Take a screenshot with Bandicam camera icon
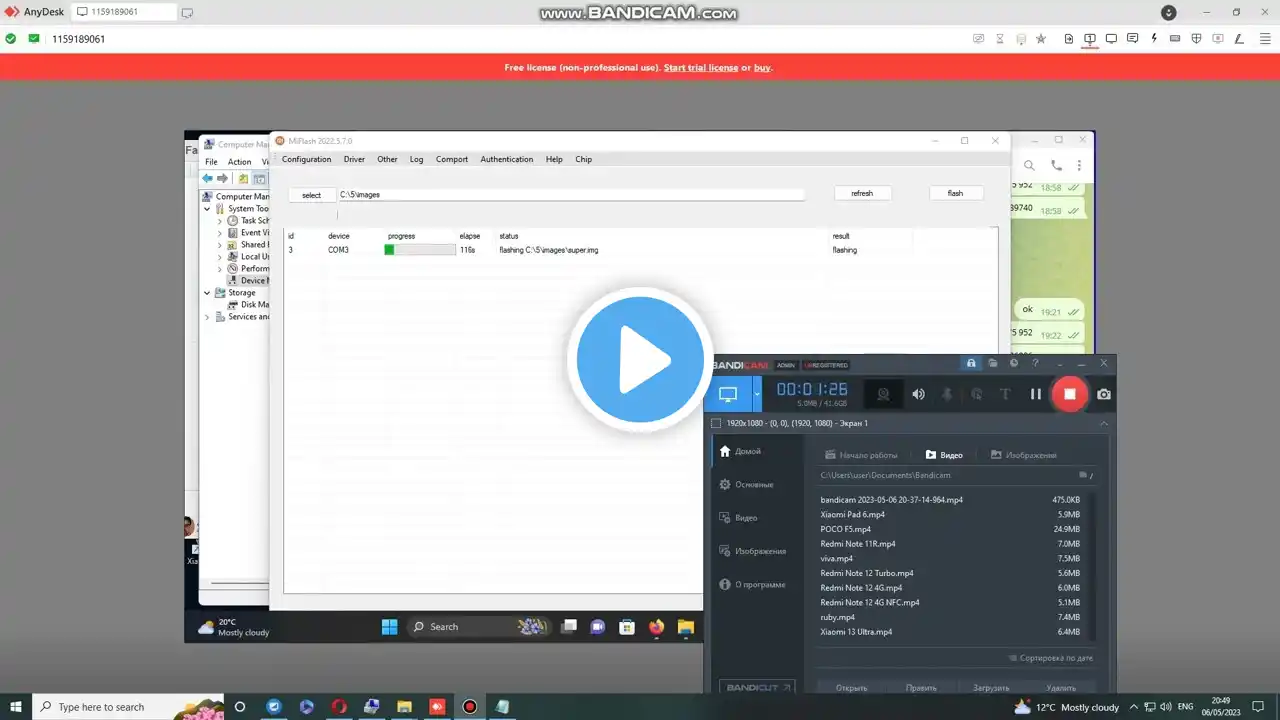 pos(1104,394)
